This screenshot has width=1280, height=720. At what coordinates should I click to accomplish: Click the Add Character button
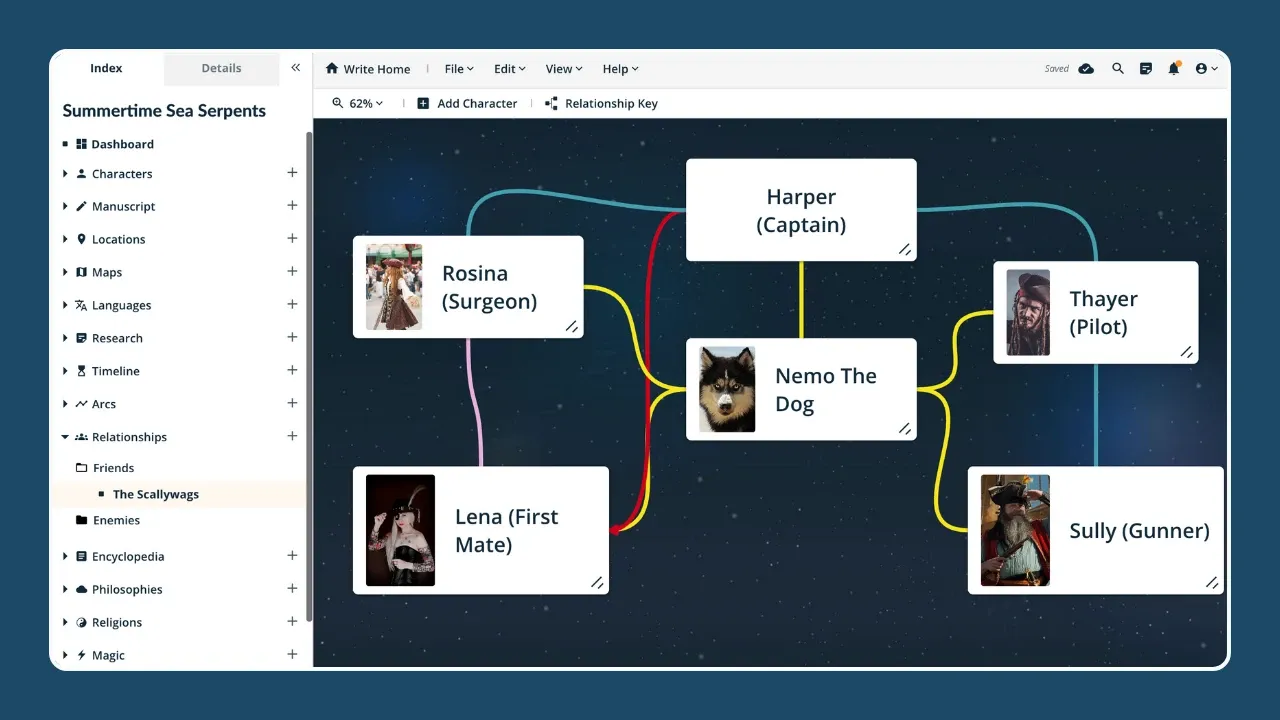click(x=467, y=103)
